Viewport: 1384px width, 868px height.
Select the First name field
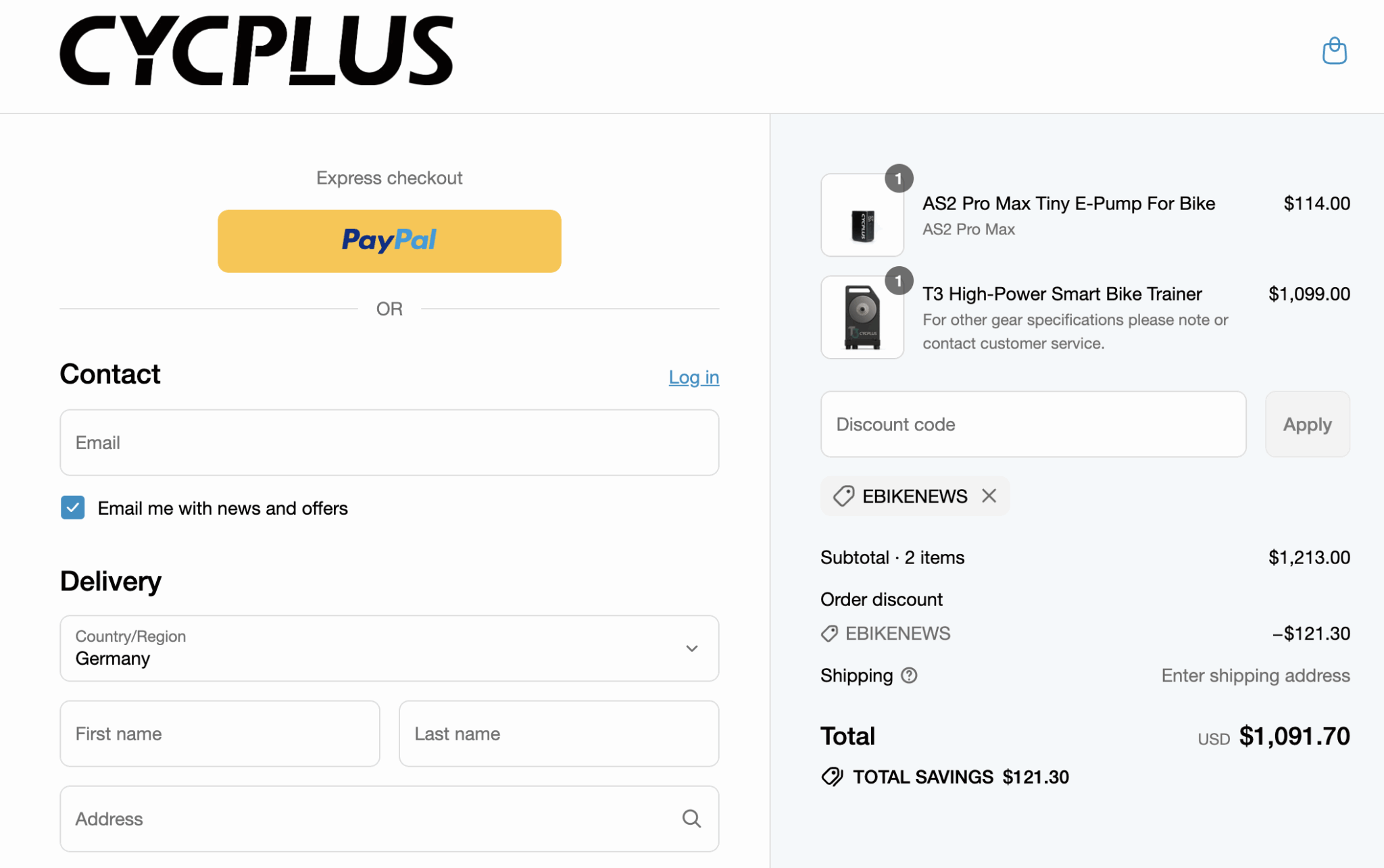click(x=220, y=734)
